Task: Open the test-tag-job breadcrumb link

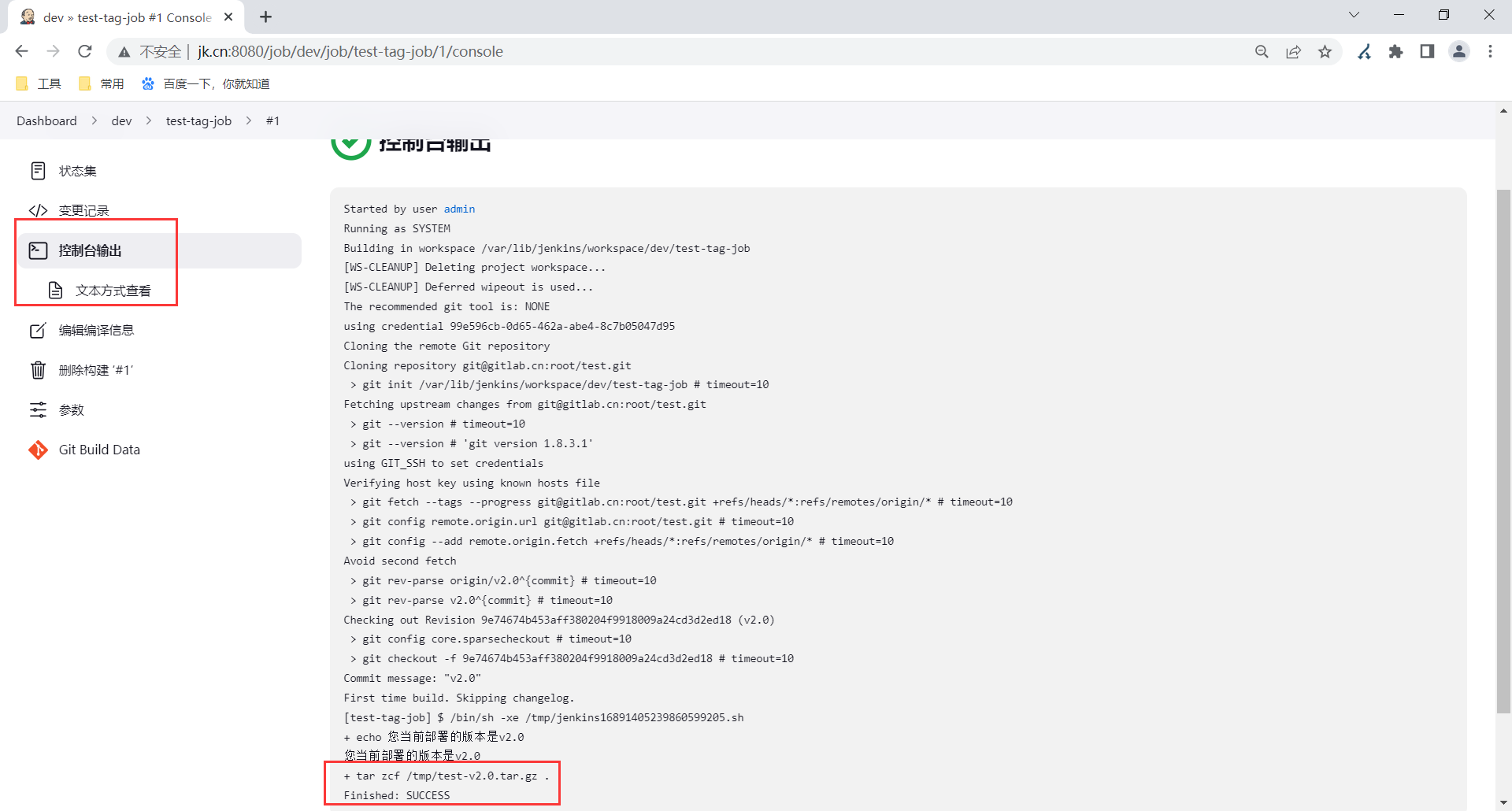Action: [x=198, y=120]
